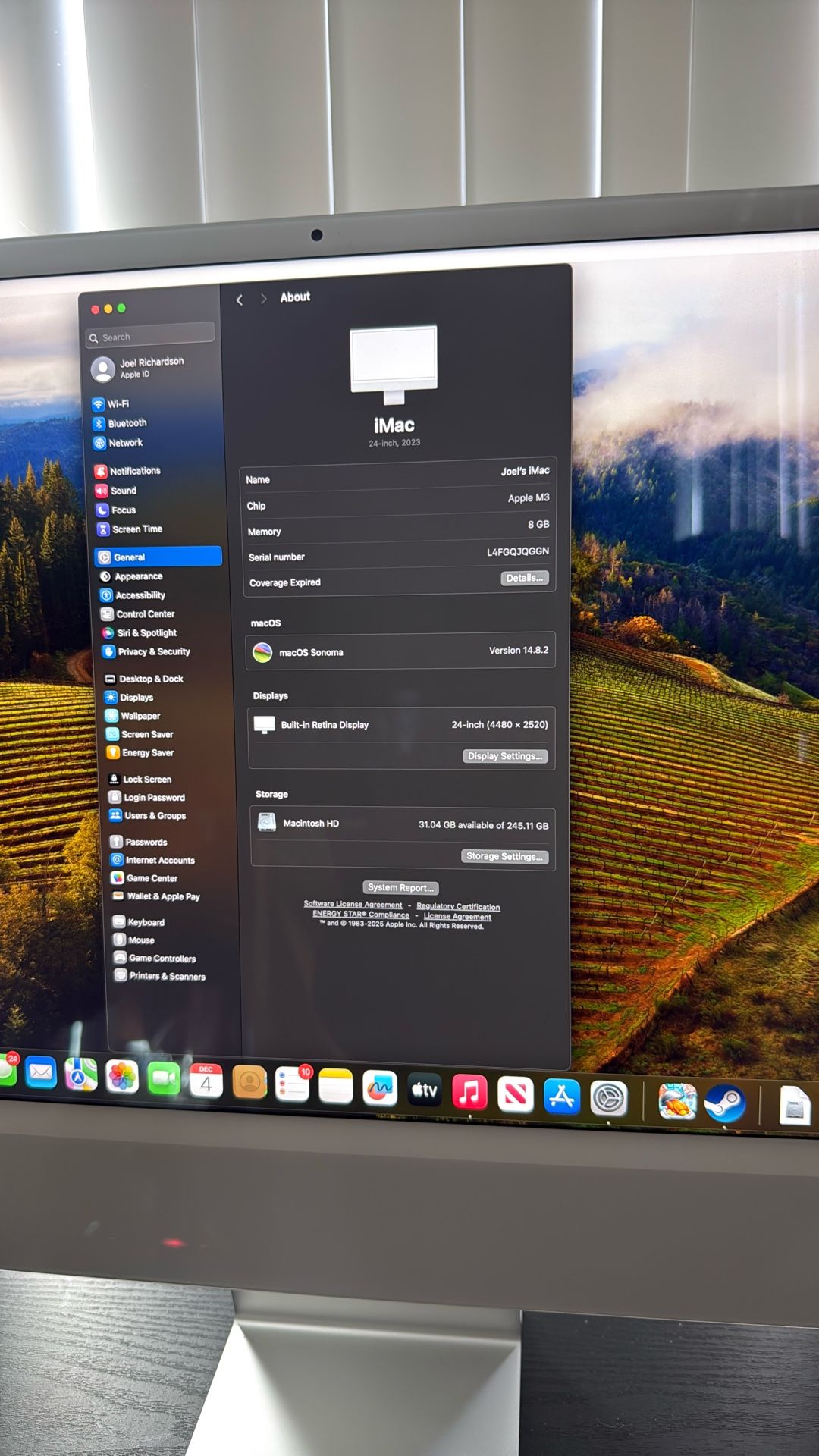
Task: Click the back chevron beside About
Action: pos(240,300)
